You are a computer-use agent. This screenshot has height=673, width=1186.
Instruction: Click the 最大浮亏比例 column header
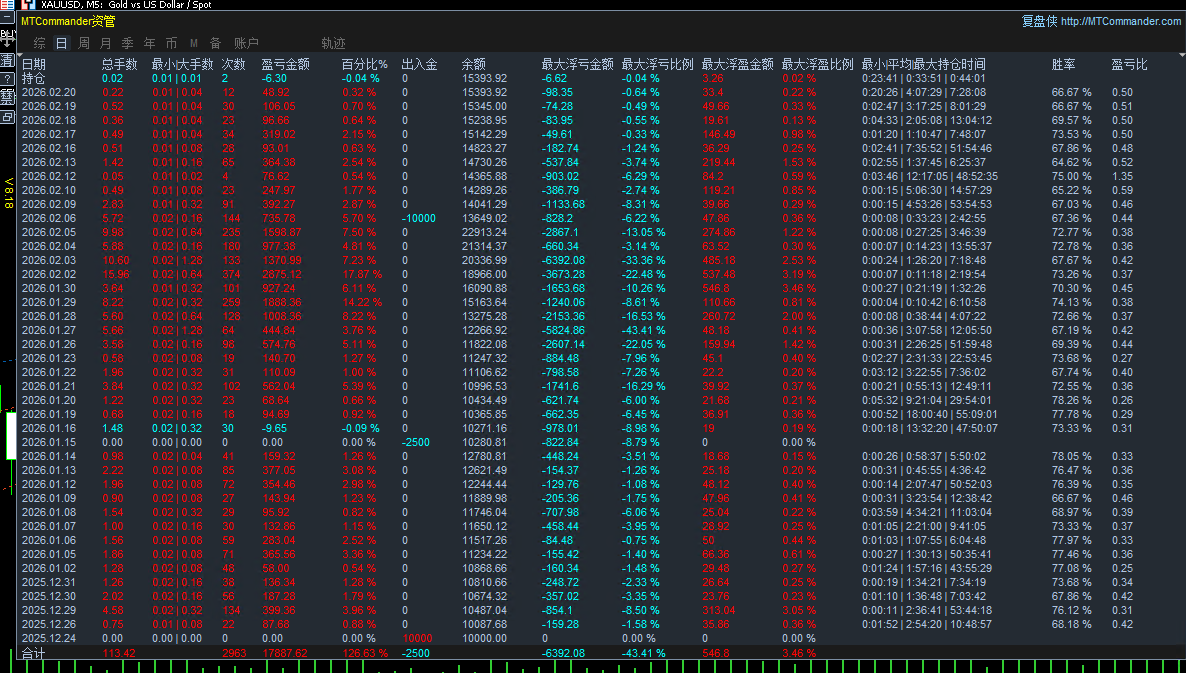[657, 64]
